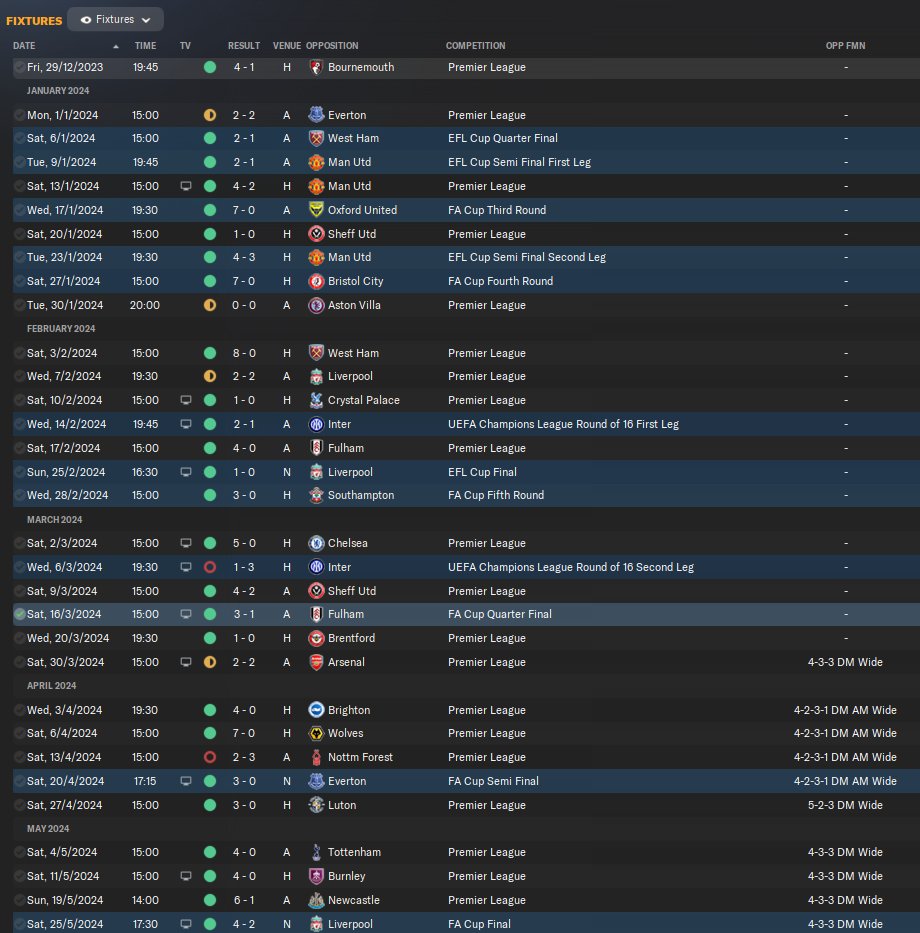Click the FIXTURES title label
920x933 pixels.
click(x=34, y=21)
